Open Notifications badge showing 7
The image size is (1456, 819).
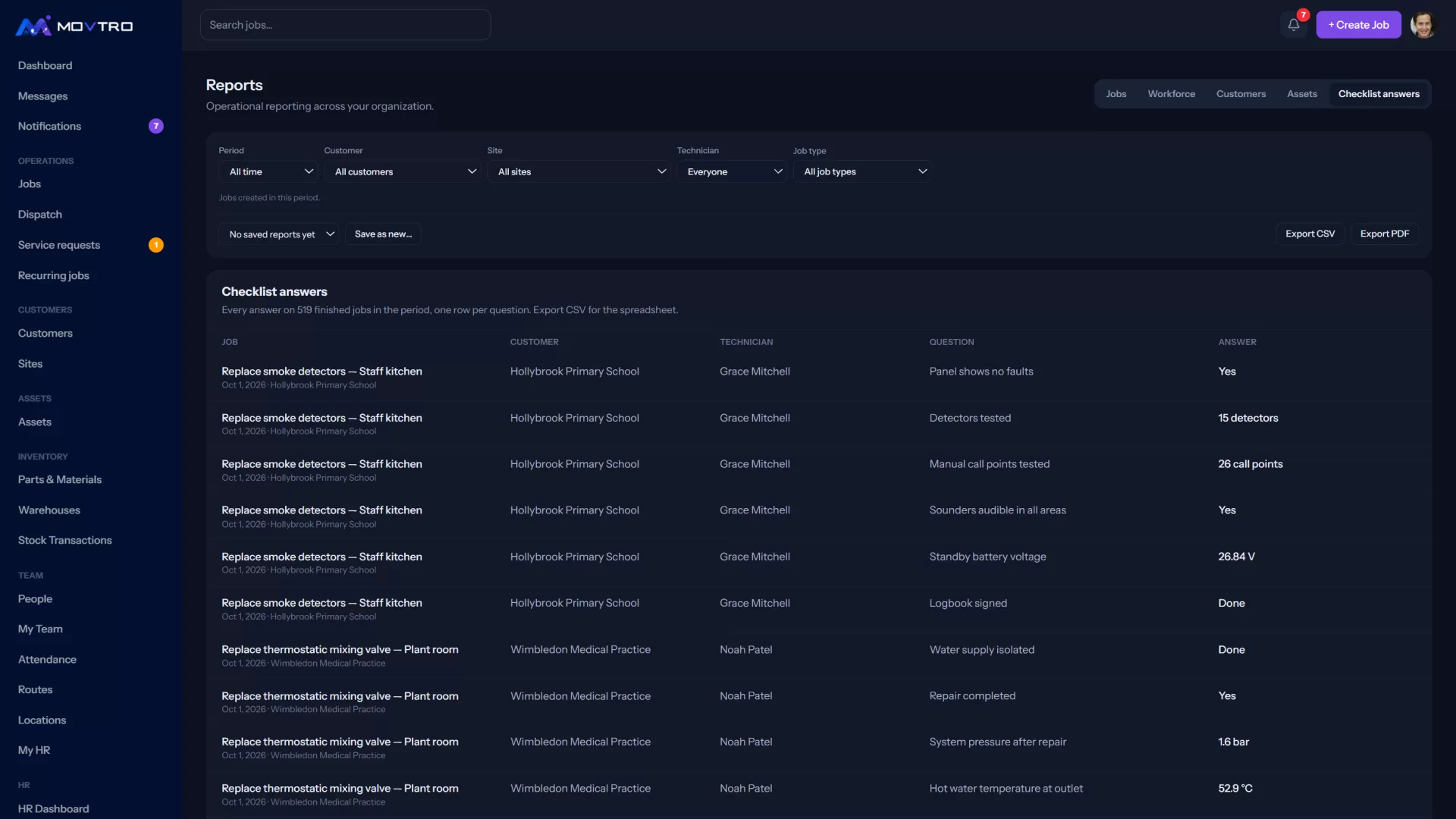(x=155, y=127)
